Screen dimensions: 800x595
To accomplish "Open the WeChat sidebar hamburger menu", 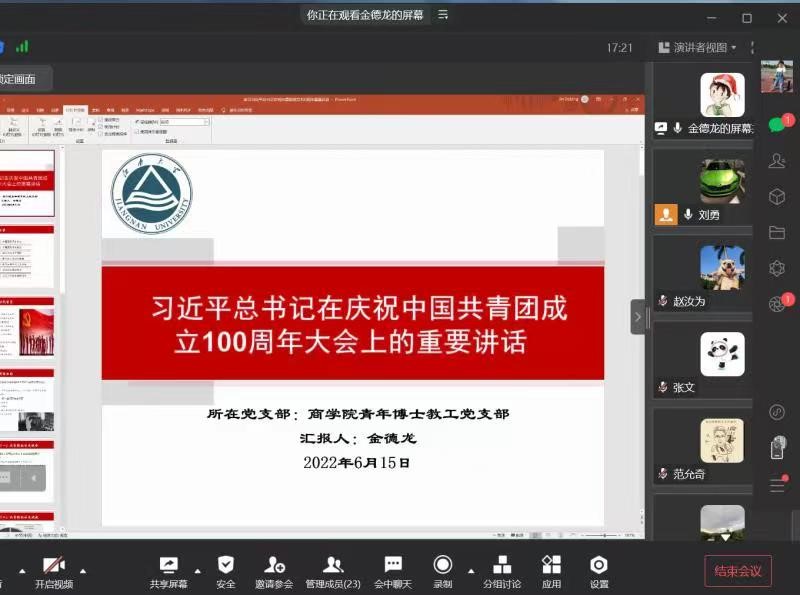I will pyautogui.click(x=777, y=486).
